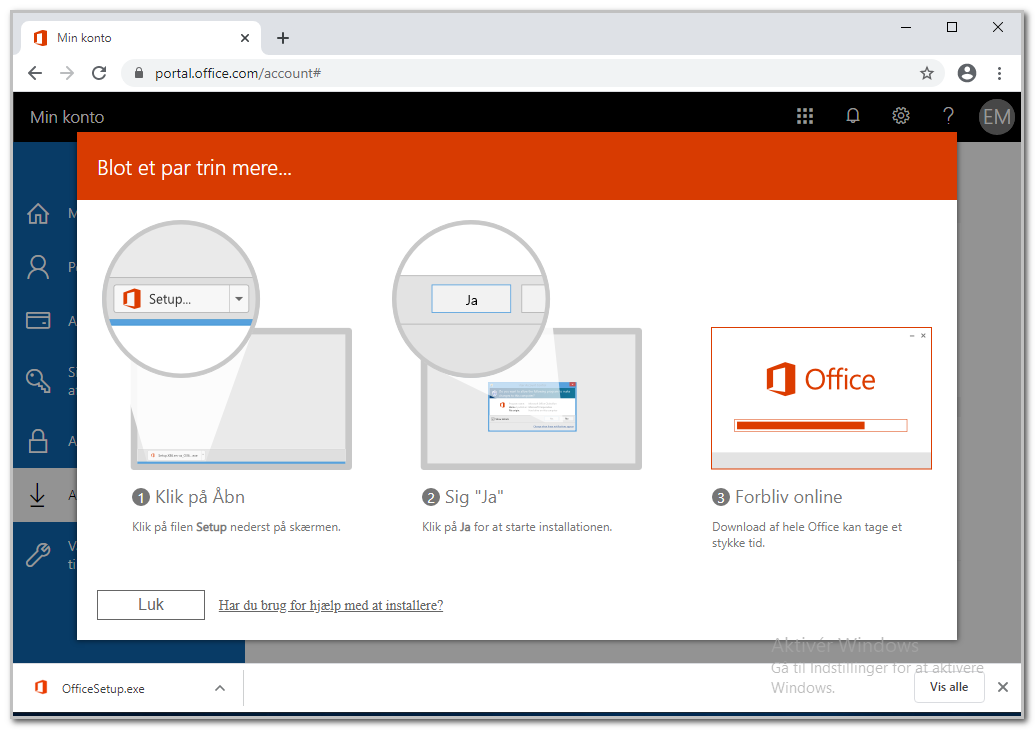Open the OfficeSetup.exe download
The image size is (1035, 730).
pyautogui.click(x=102, y=688)
